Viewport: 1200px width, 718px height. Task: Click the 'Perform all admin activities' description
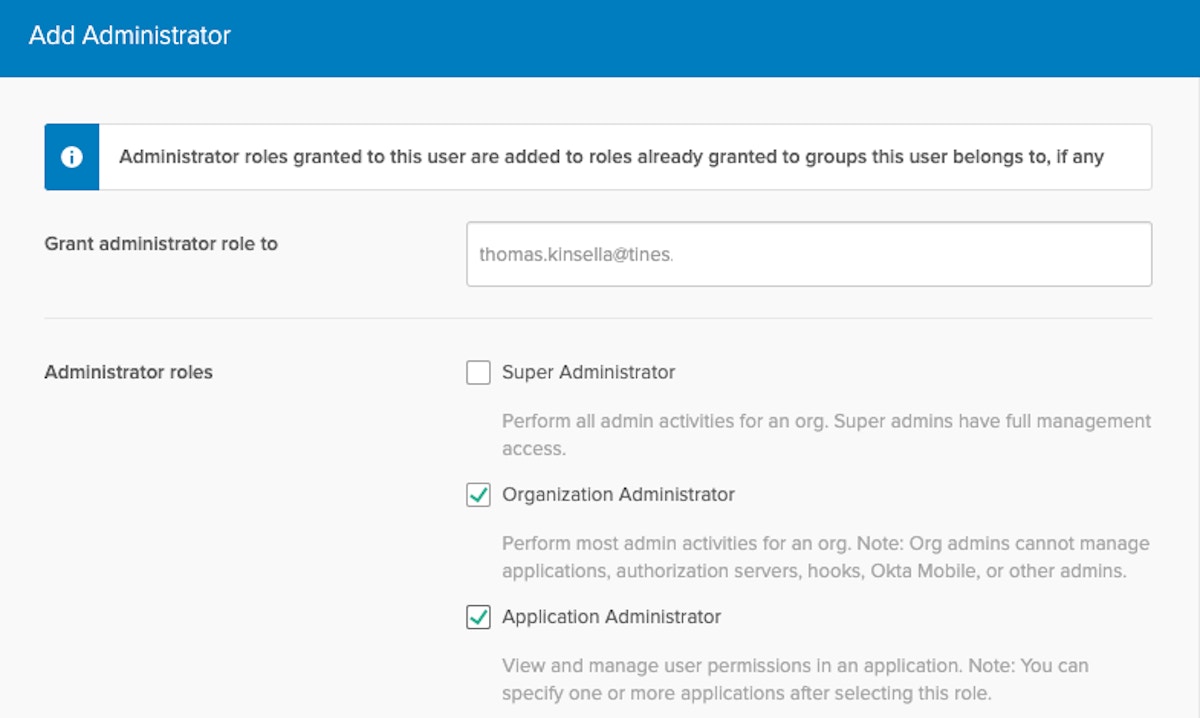825,434
